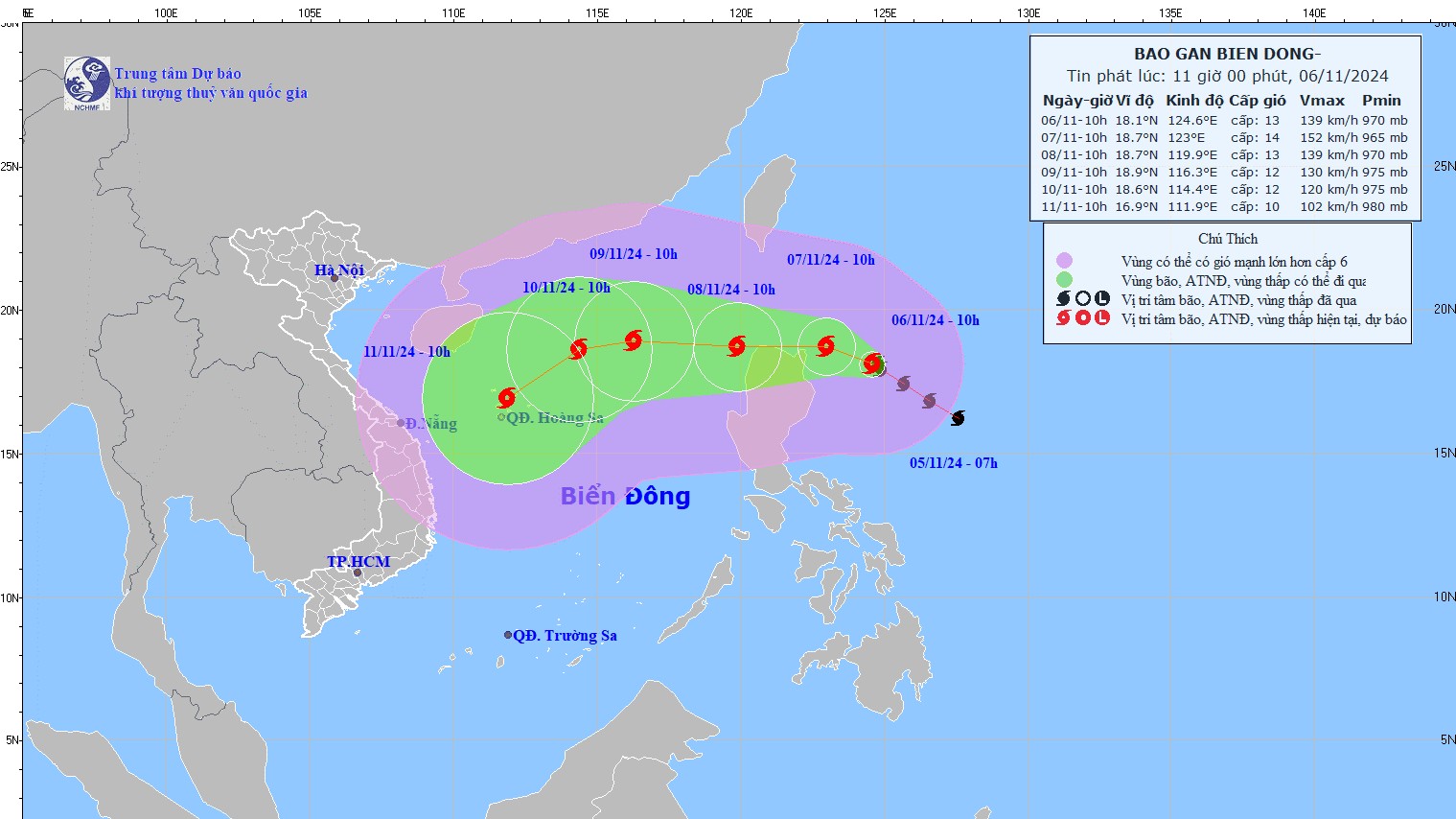The height and width of the screenshot is (819, 1456).
Task: Click the red L low-pressure symbol in the legend
Action: [x=1102, y=318]
